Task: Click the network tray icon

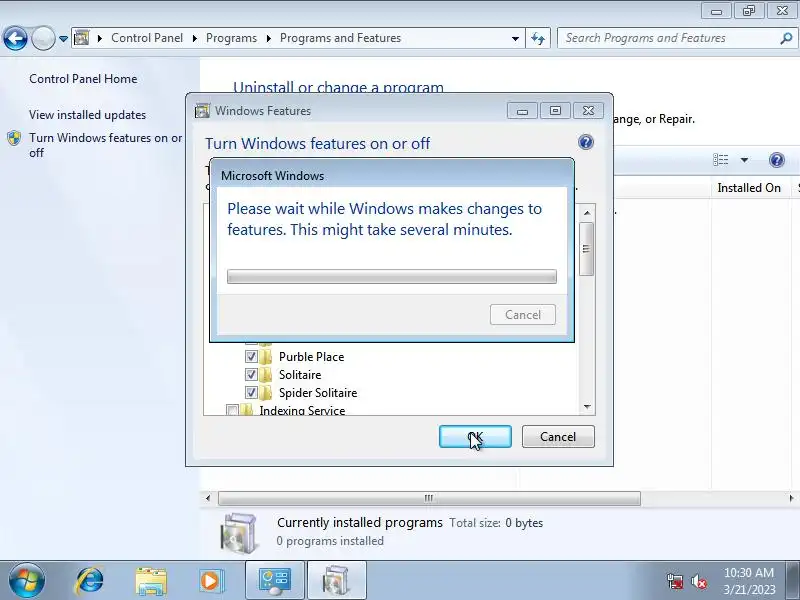Action: [675, 581]
